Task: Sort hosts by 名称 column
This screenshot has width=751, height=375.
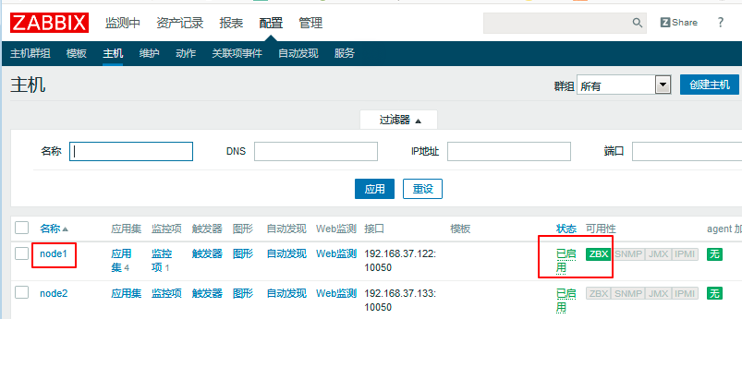Action: coord(54,229)
